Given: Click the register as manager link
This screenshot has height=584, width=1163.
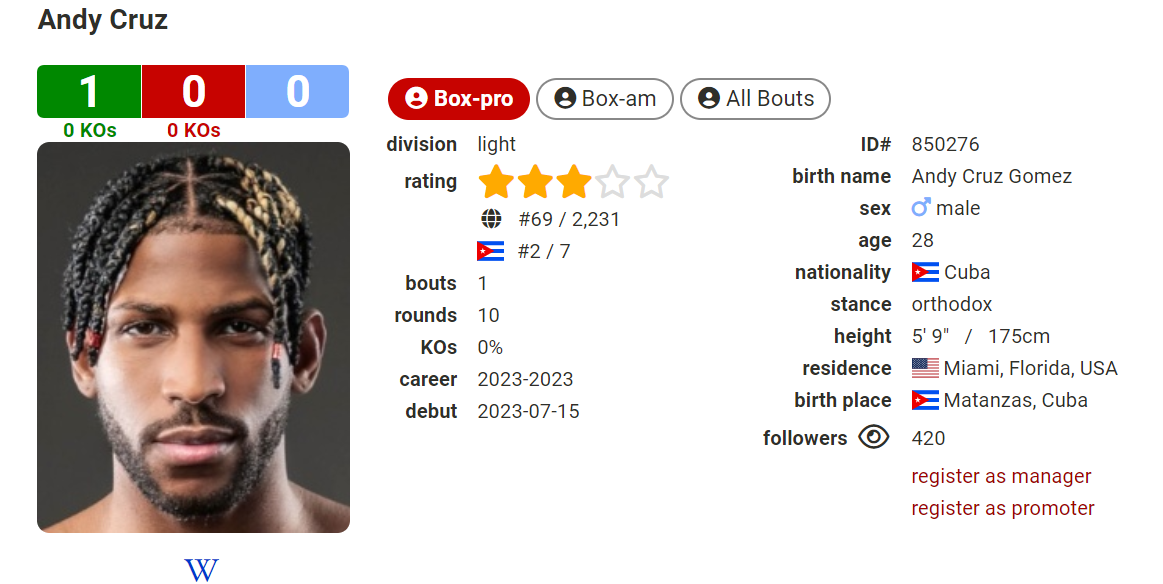Looking at the screenshot, I should click(1001, 476).
